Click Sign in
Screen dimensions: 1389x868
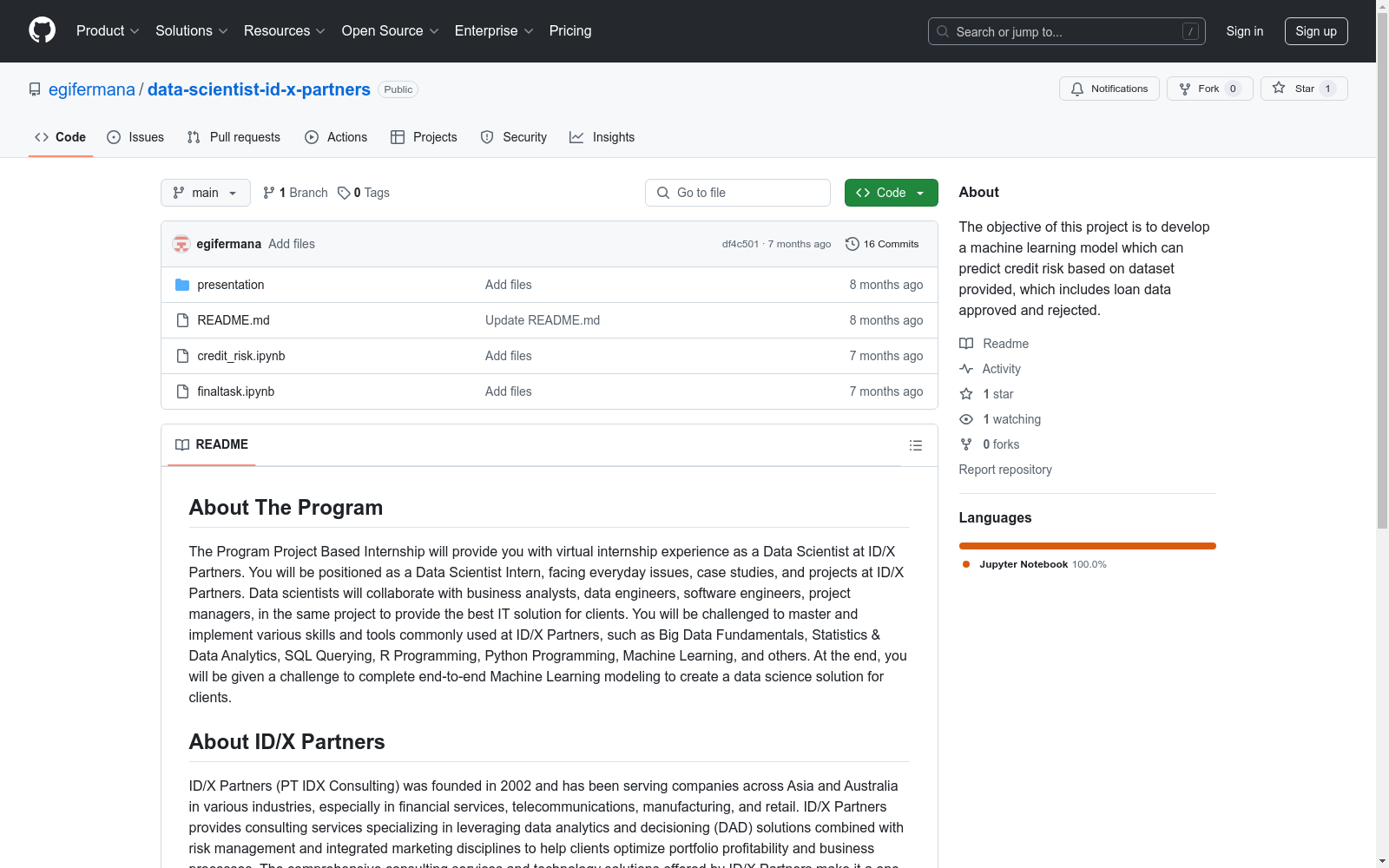(x=1244, y=31)
